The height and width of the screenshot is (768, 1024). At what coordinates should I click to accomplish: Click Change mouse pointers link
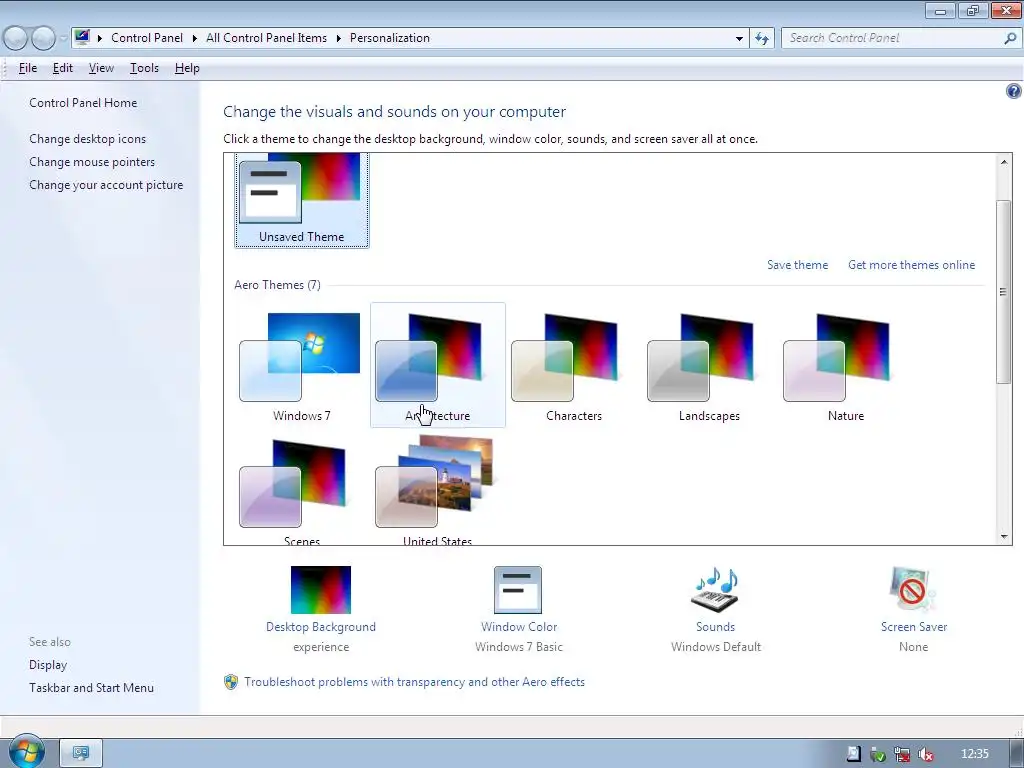tap(92, 162)
